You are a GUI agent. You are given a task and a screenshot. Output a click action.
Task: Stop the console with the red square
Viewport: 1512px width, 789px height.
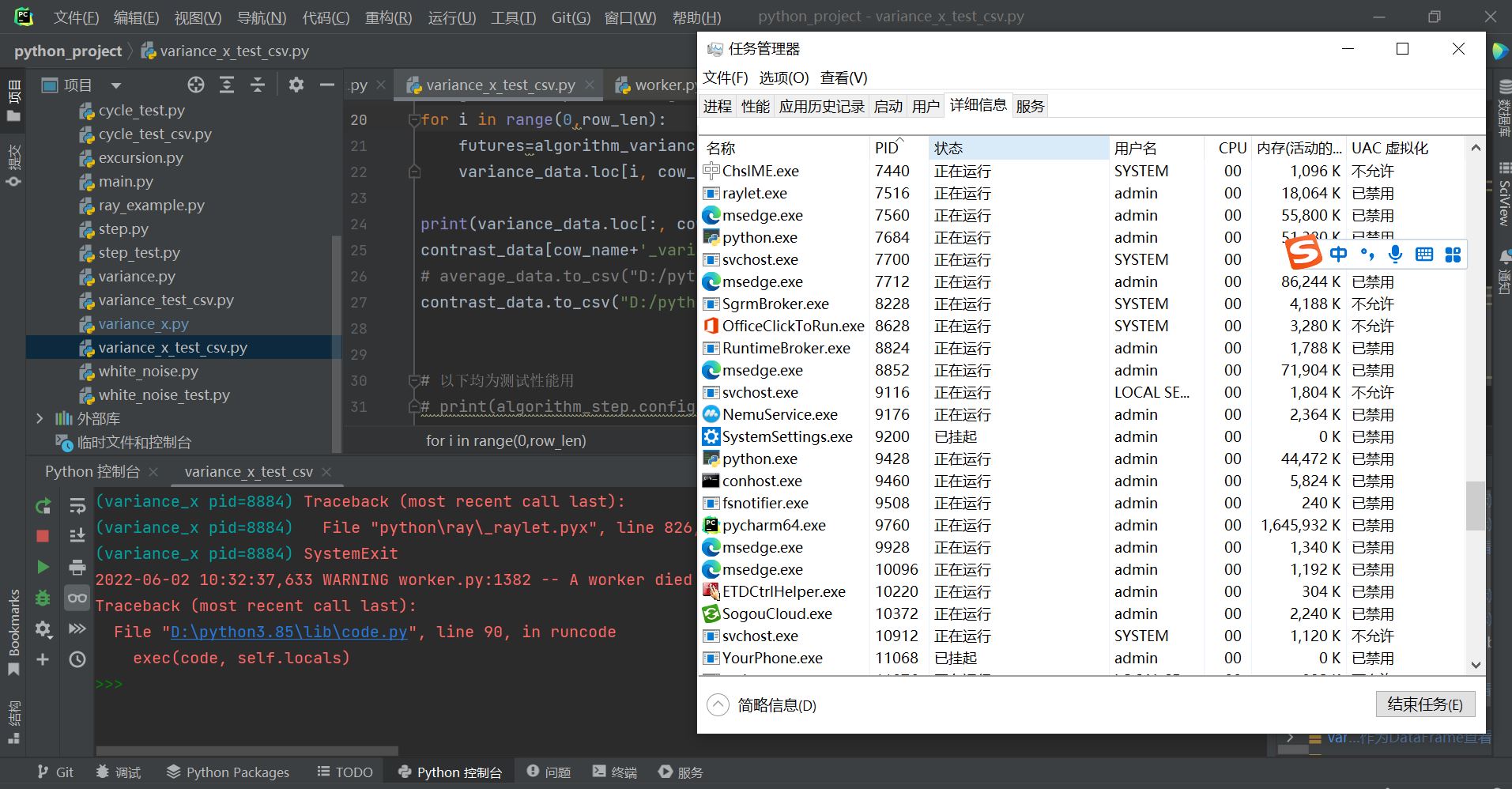[x=43, y=537]
